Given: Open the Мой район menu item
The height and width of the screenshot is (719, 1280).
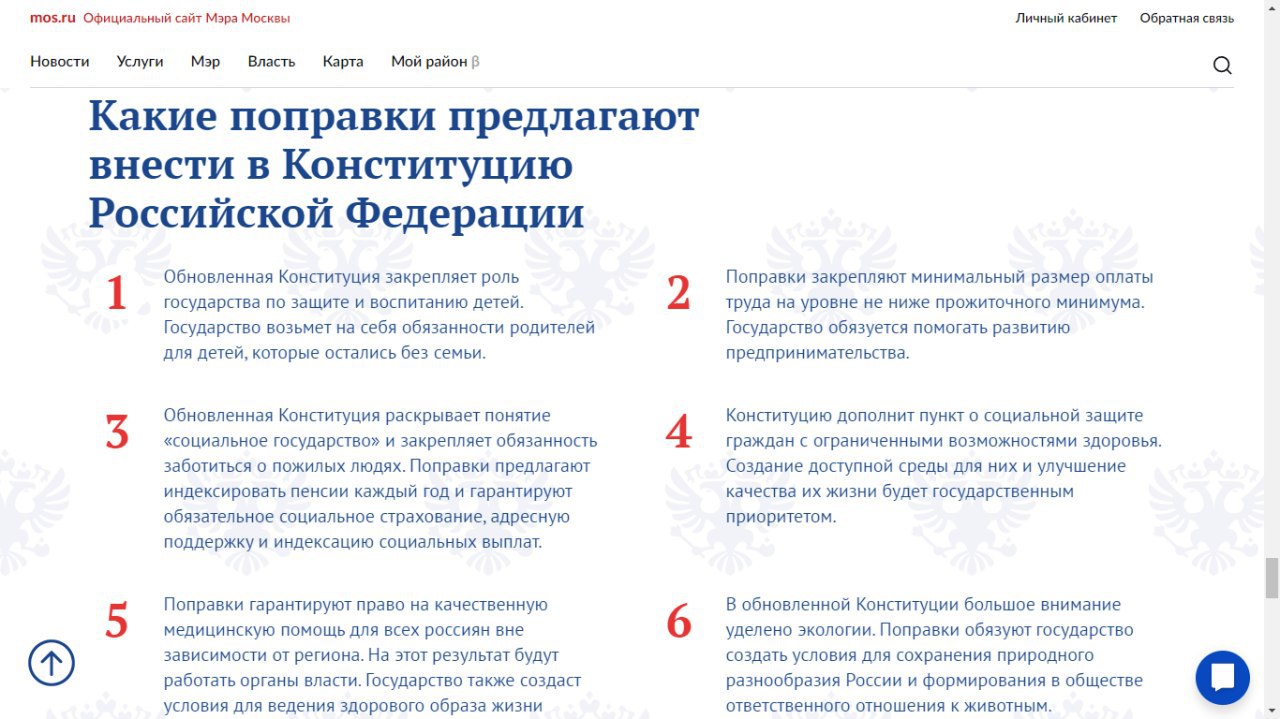Looking at the screenshot, I should click(x=435, y=61).
